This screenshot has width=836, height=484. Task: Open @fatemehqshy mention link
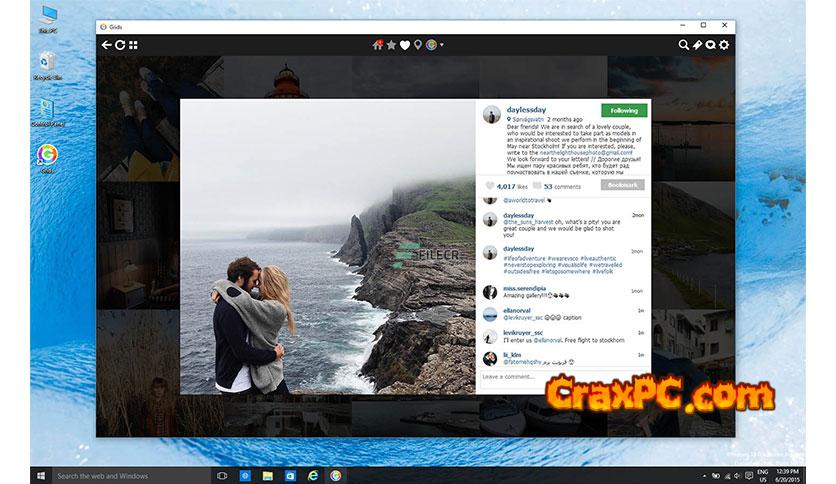click(522, 362)
